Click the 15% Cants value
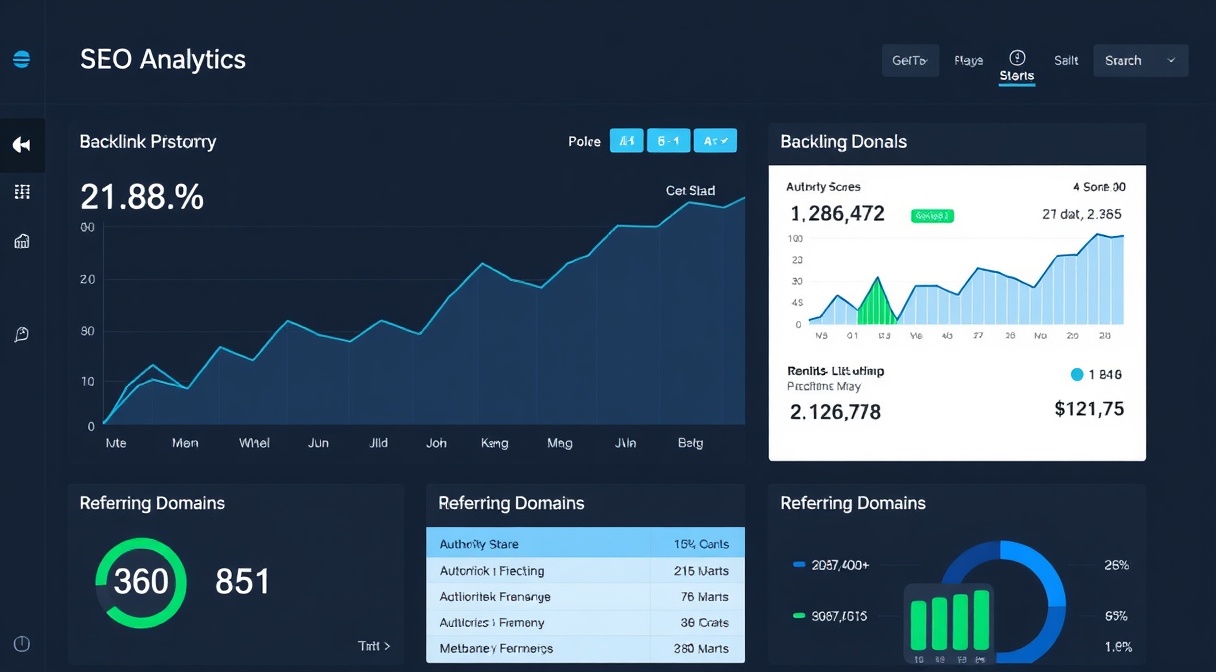 coord(702,544)
